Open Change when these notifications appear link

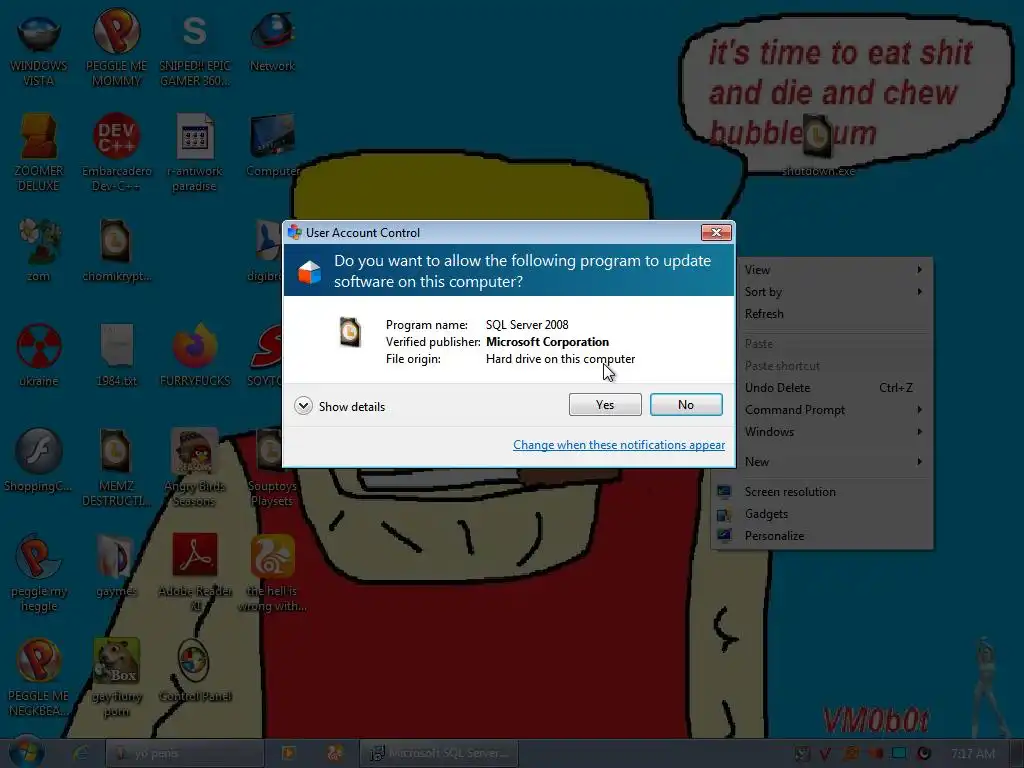tap(618, 445)
